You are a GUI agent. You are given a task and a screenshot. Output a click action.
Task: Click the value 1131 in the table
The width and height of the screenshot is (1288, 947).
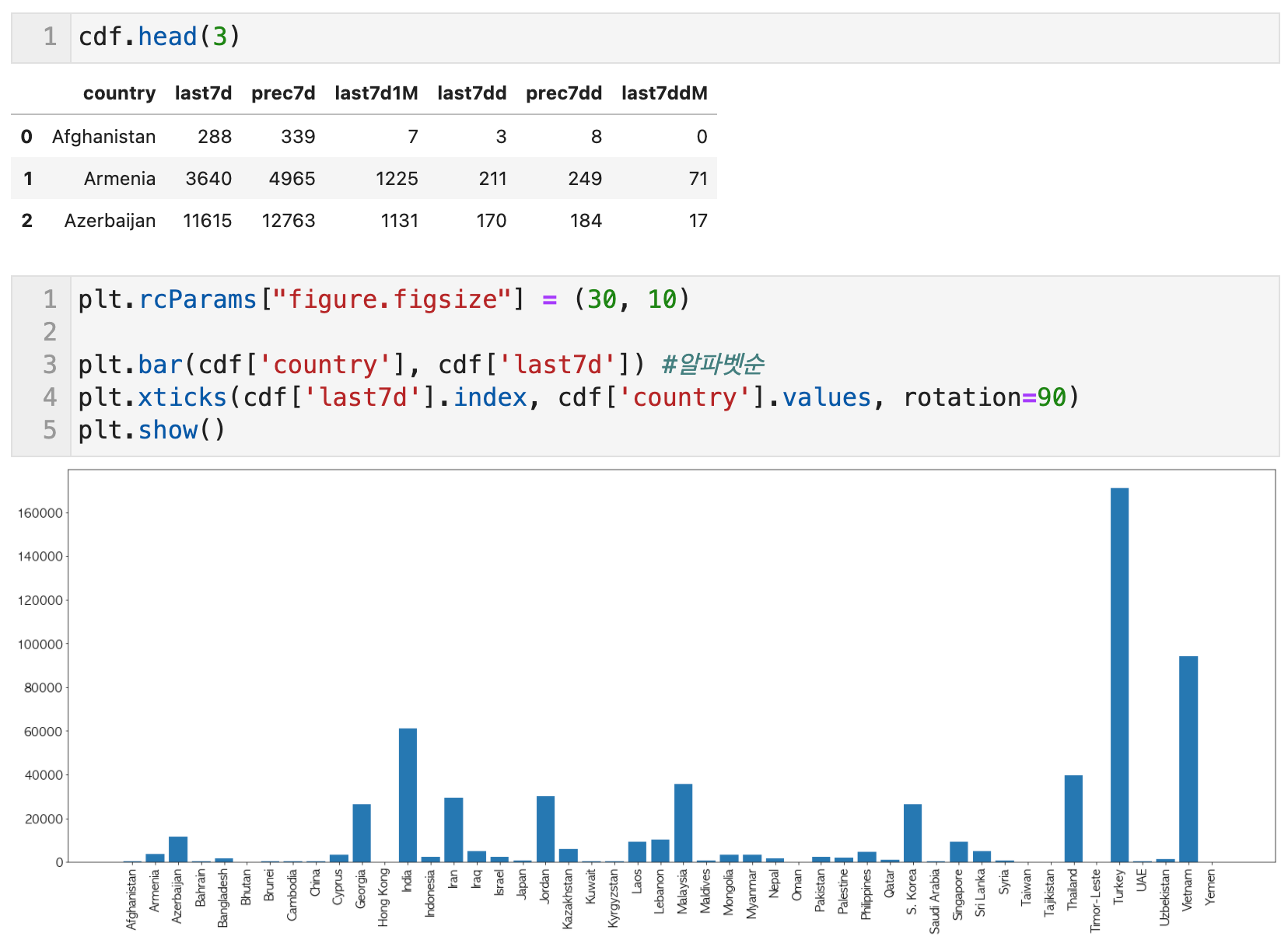(x=399, y=221)
